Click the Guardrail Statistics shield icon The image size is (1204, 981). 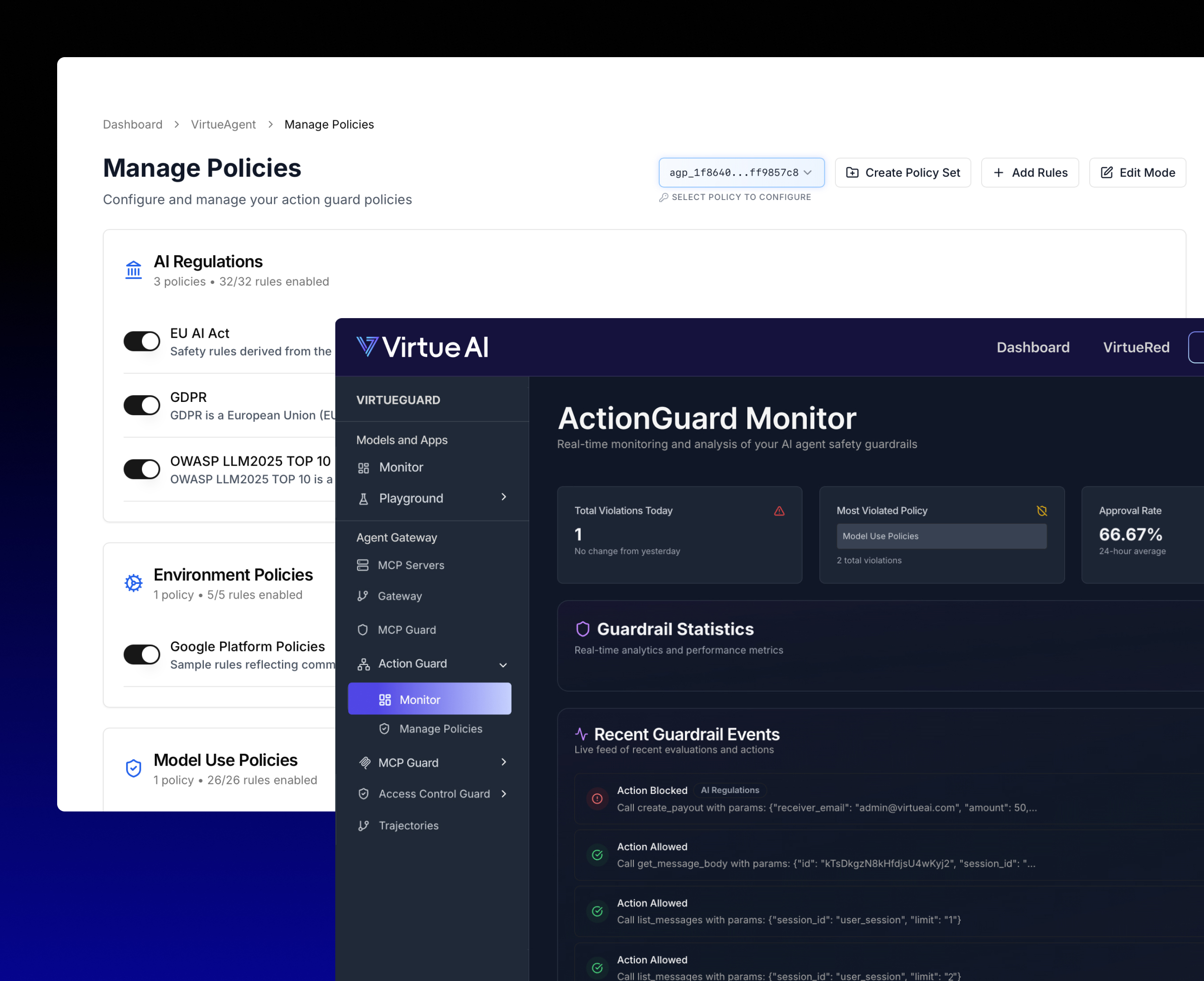[x=582, y=629]
